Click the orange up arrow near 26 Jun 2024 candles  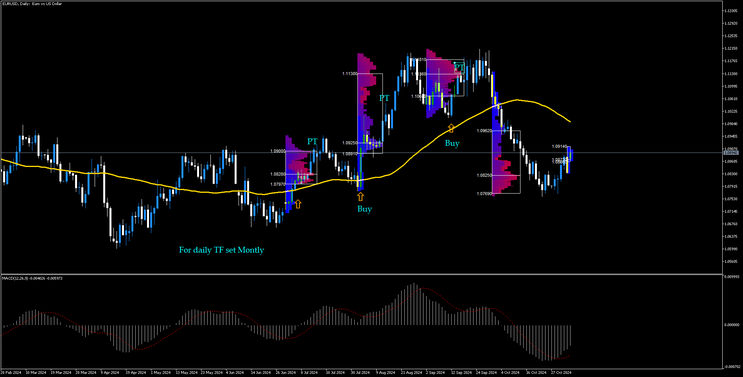(x=298, y=204)
